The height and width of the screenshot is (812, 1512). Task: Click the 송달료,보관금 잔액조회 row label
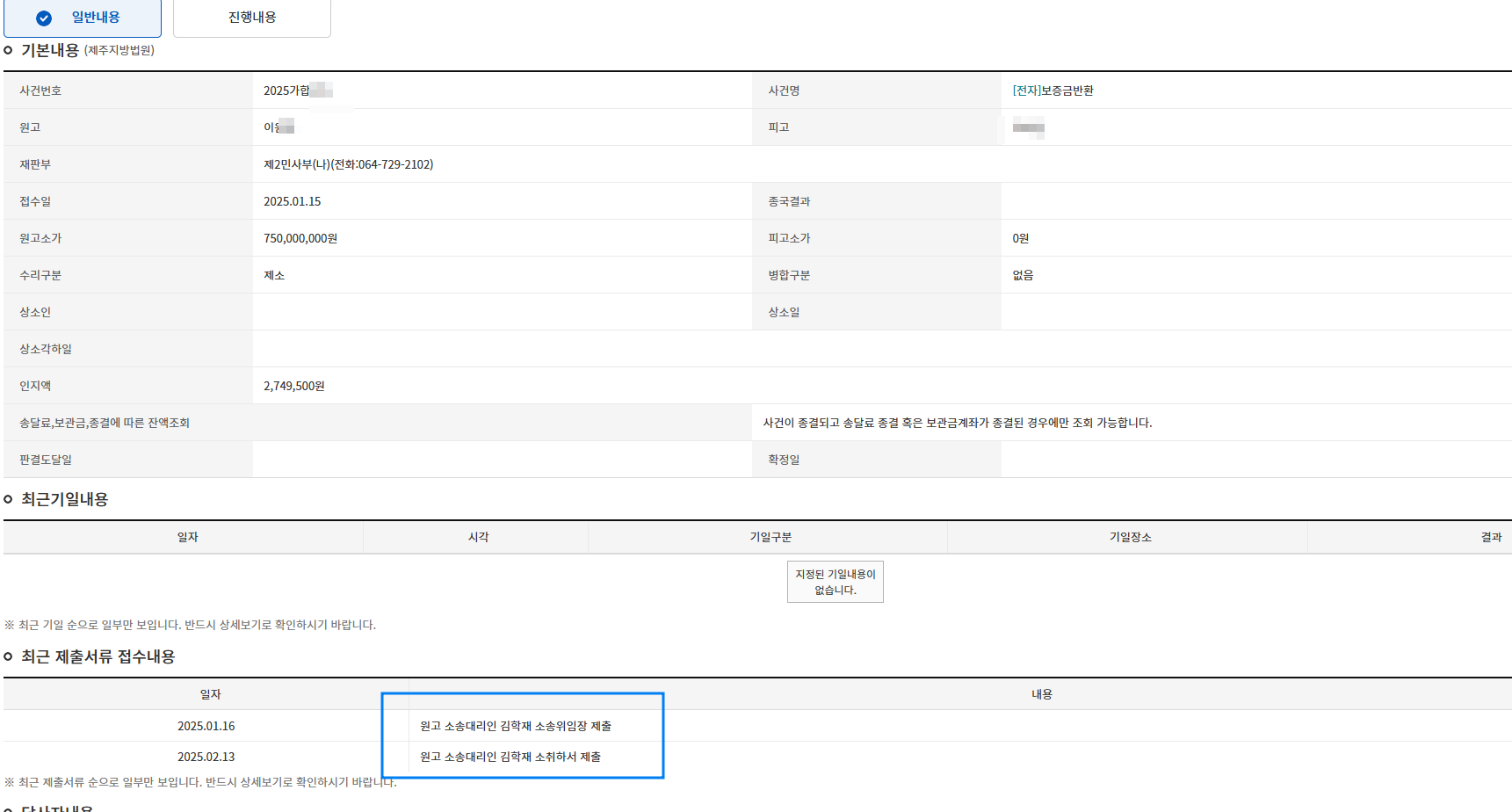[105, 423]
